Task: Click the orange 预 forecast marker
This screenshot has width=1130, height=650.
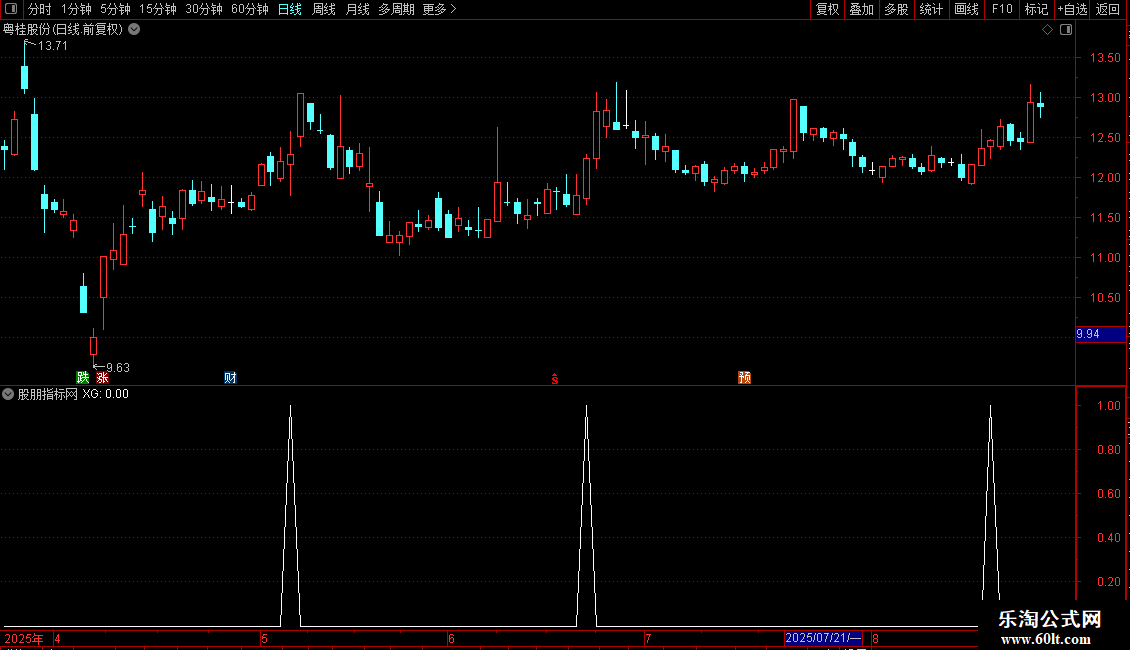Action: 744,378
